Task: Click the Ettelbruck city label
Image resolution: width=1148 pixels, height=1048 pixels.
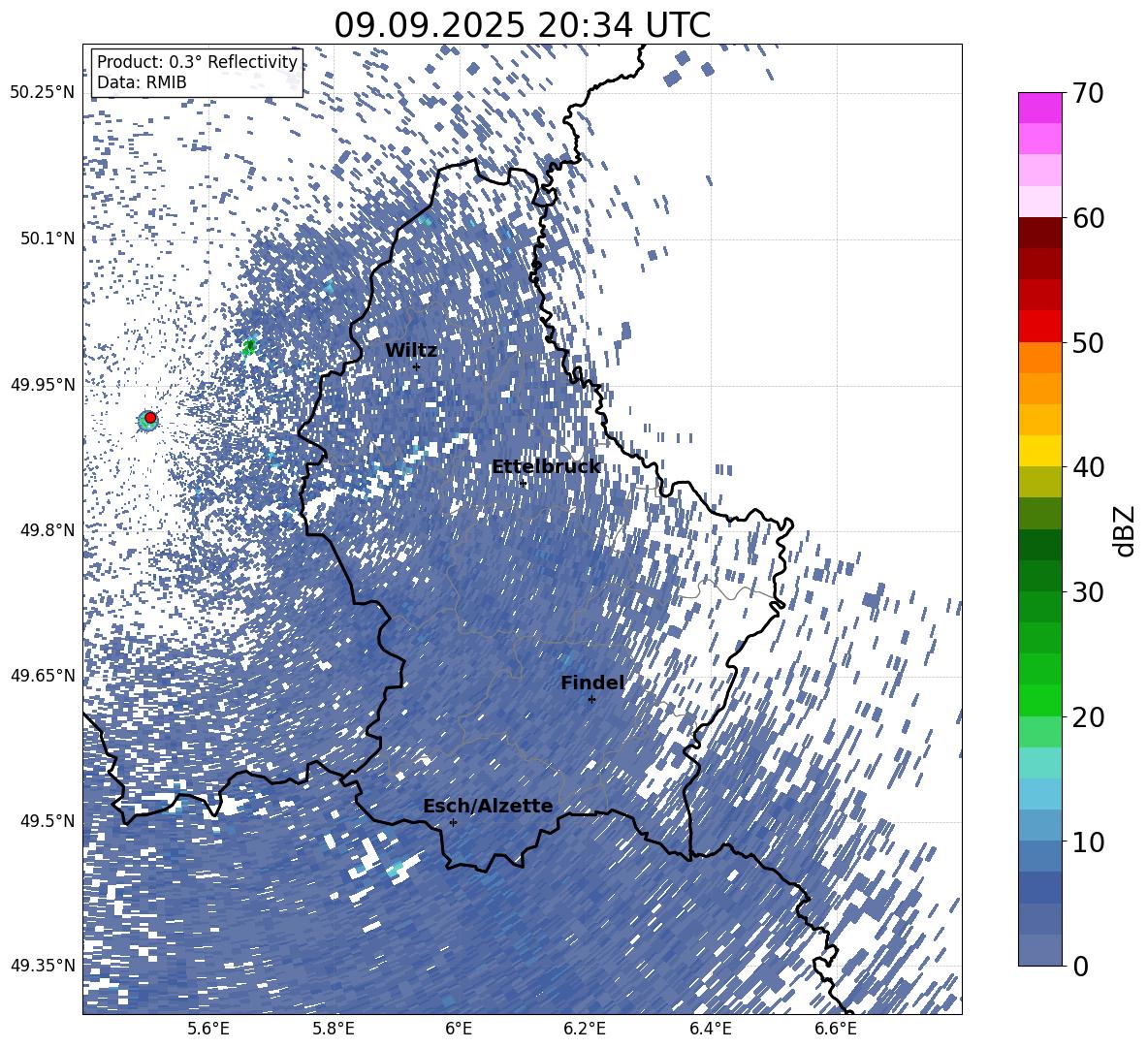Action: (x=546, y=467)
